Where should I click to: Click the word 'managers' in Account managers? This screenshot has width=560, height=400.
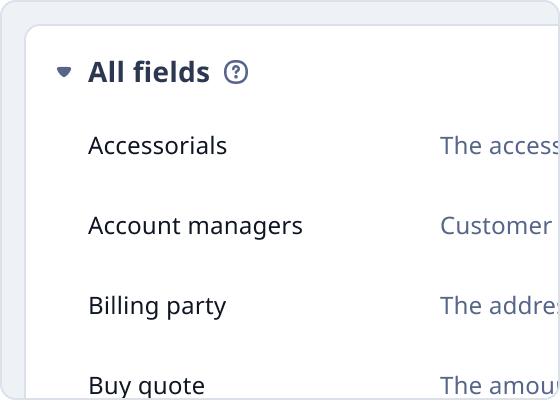coord(245,228)
